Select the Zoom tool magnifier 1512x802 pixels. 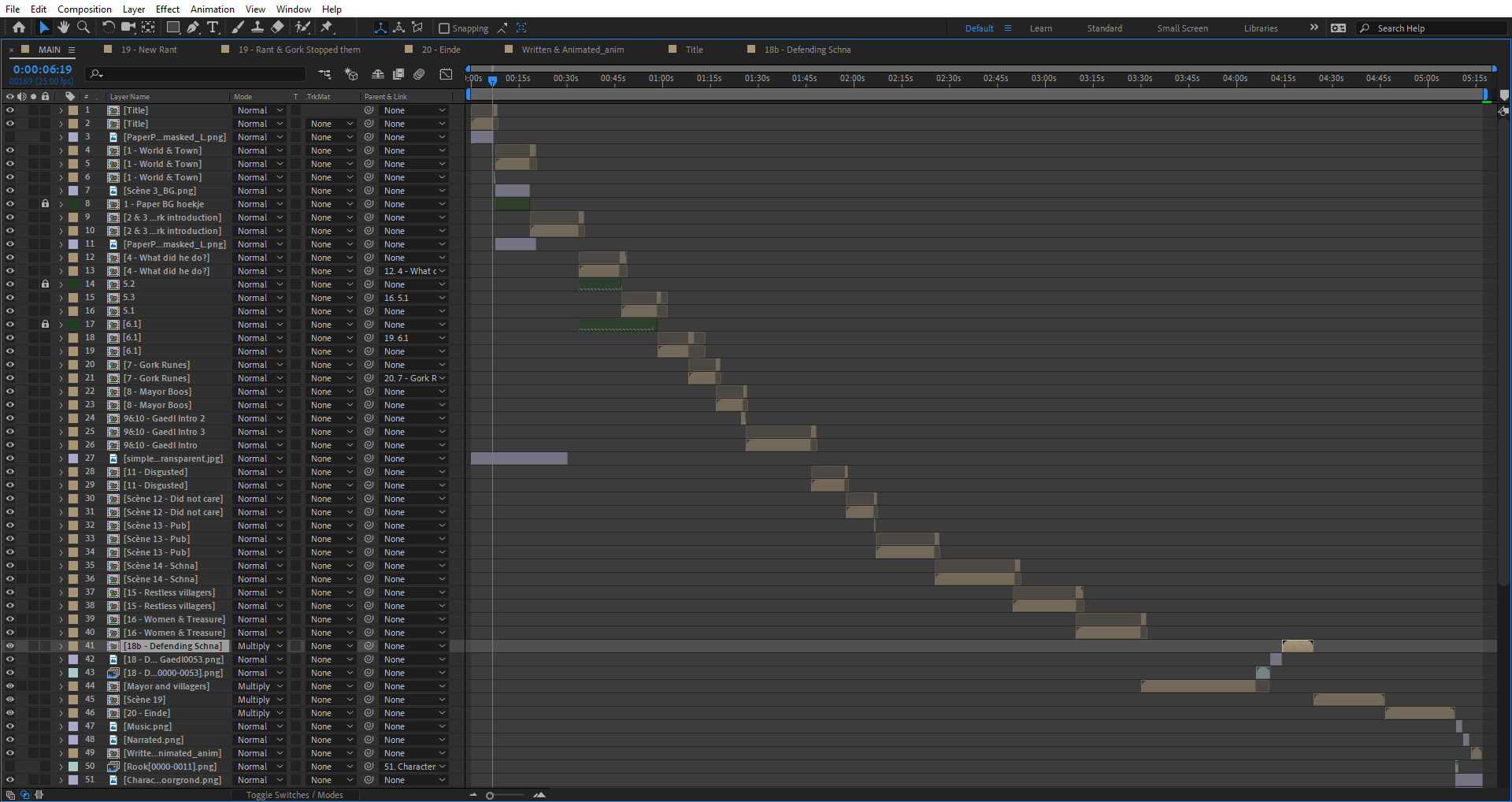point(83,28)
